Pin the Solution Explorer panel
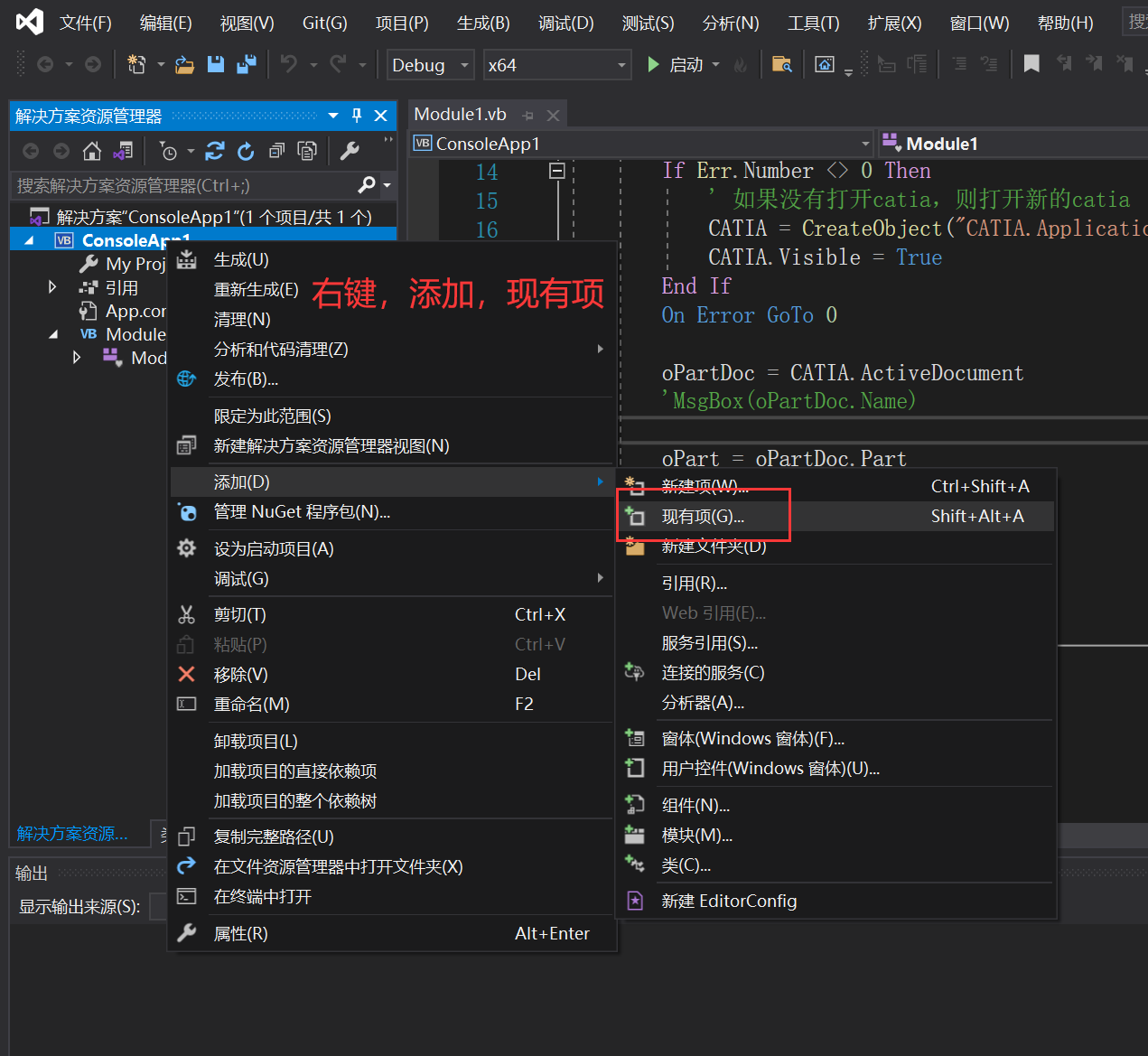 pyautogui.click(x=357, y=116)
